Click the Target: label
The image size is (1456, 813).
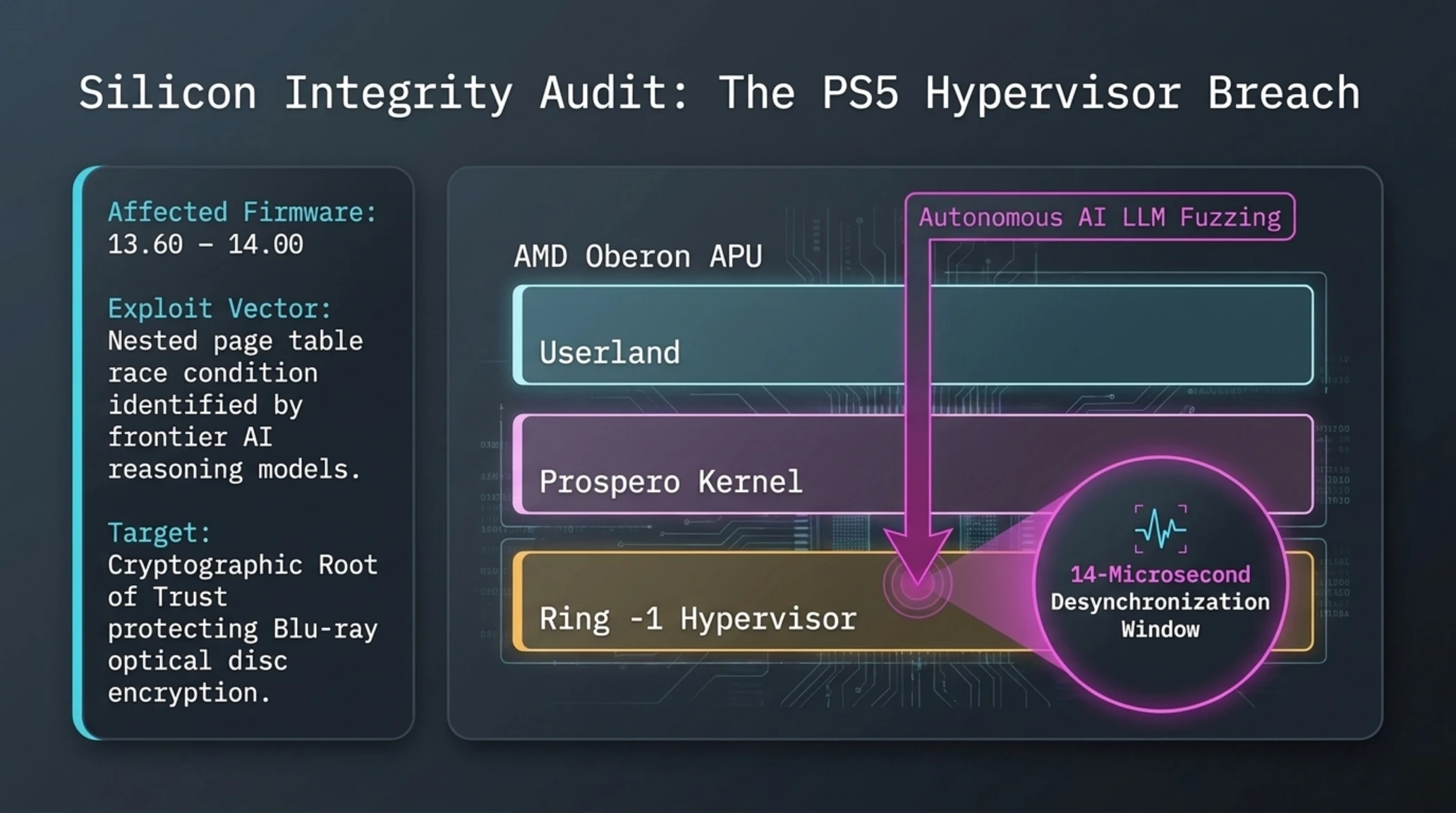tap(159, 533)
